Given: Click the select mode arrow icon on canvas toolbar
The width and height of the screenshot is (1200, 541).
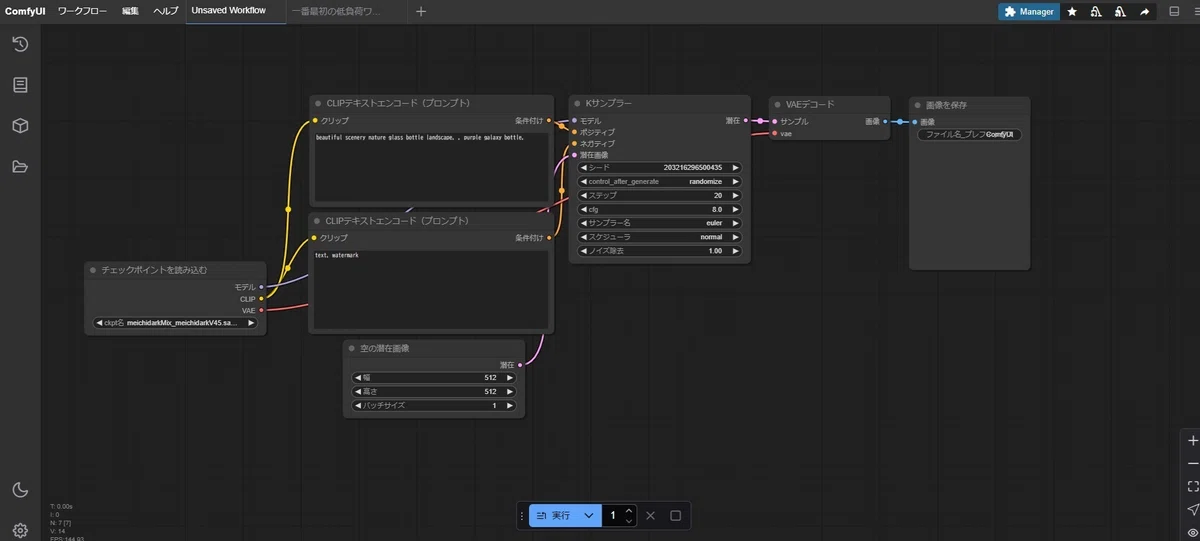Looking at the screenshot, I should (x=1191, y=510).
